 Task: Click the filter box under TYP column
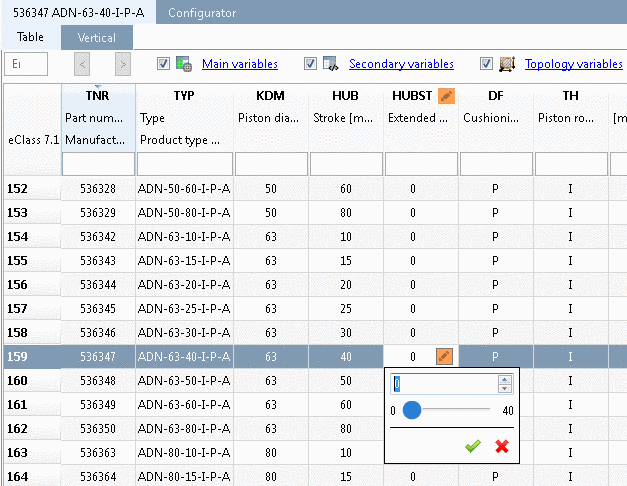[185, 164]
